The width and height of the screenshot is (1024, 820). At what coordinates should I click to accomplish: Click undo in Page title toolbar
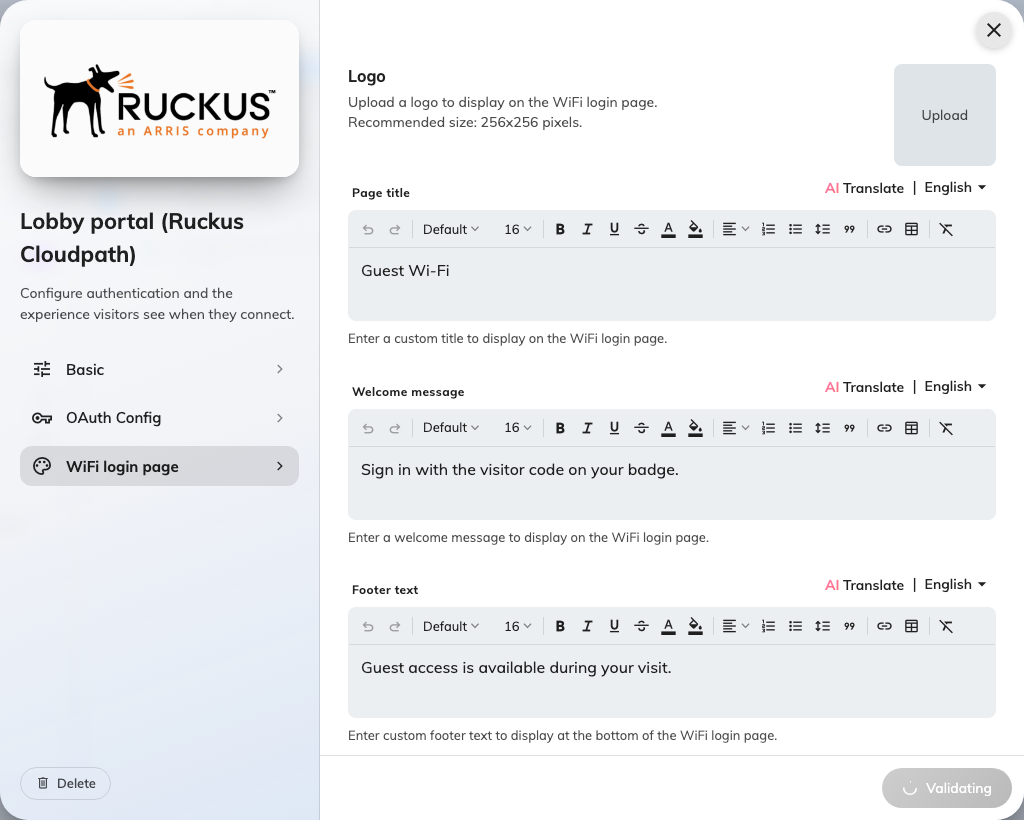click(x=368, y=229)
